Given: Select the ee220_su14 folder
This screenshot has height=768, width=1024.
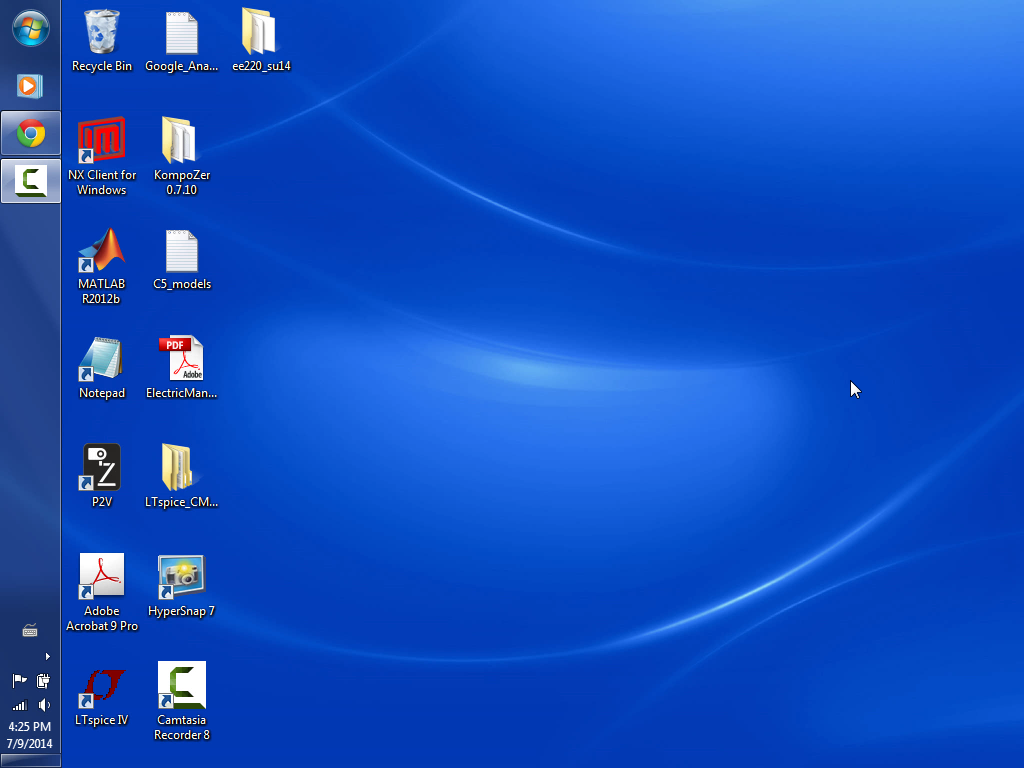Looking at the screenshot, I should click(261, 33).
